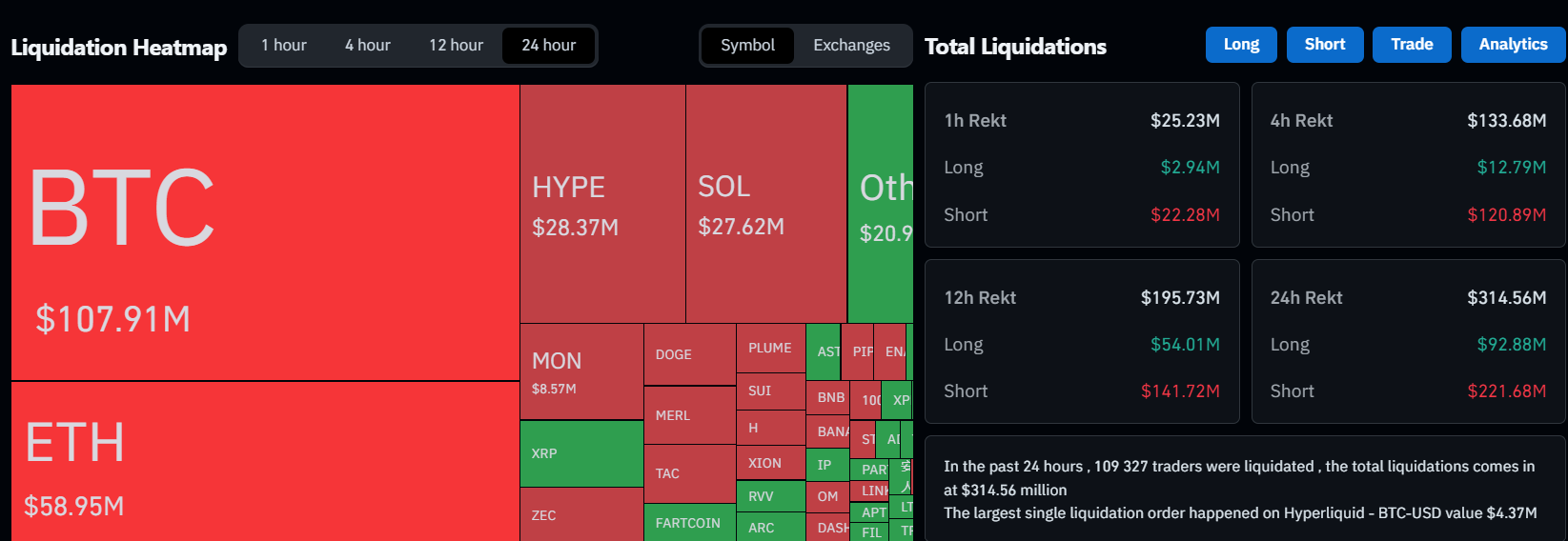Click the ETH heatmap tile
Image resolution: width=1568 pixels, height=541 pixels.
[265, 462]
